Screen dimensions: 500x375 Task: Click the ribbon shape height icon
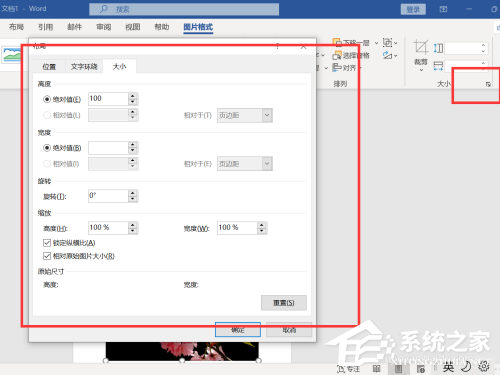438,48
